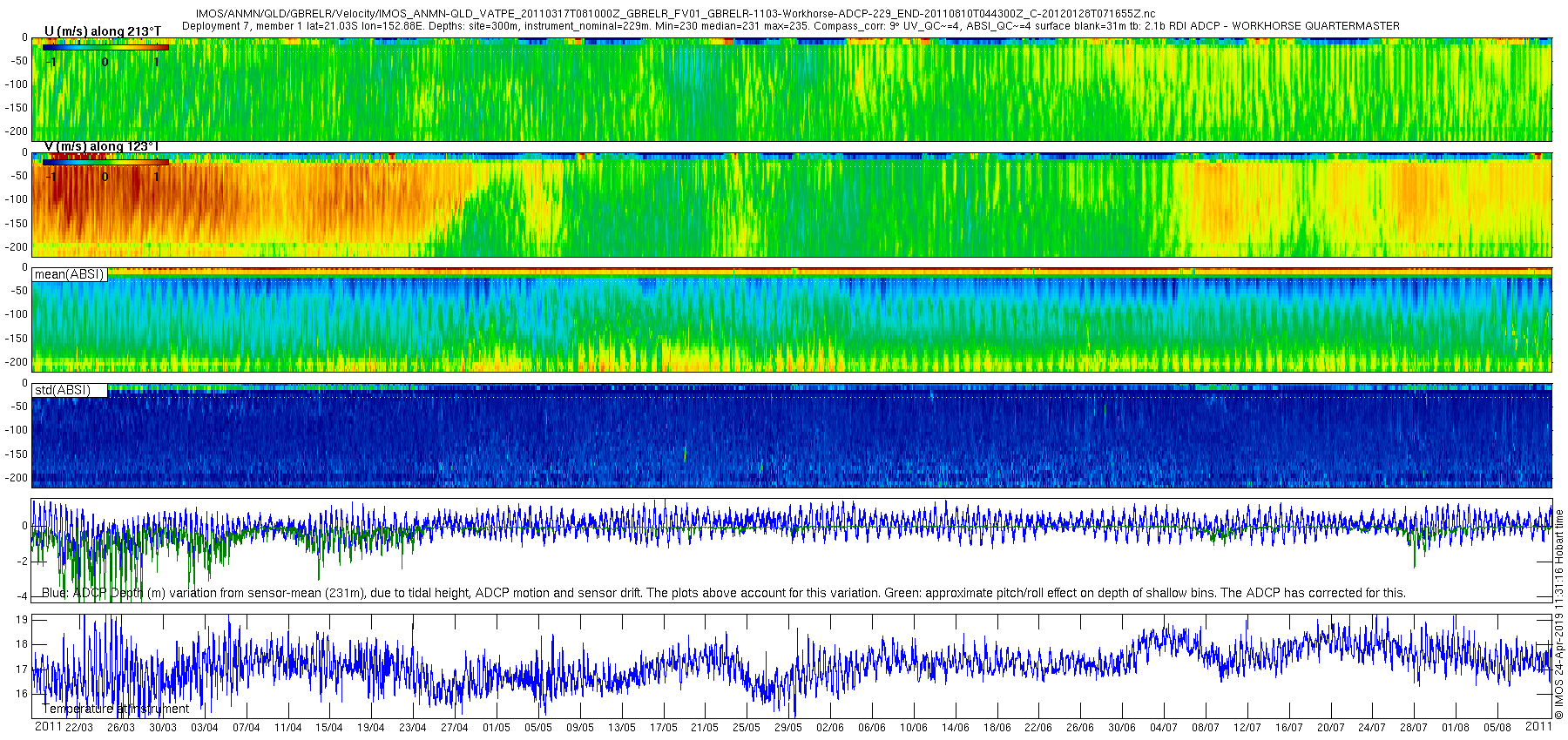Screen dimensions: 1568x740
Task: Click the '18' tick on temperature axis
Action: (x=22, y=644)
